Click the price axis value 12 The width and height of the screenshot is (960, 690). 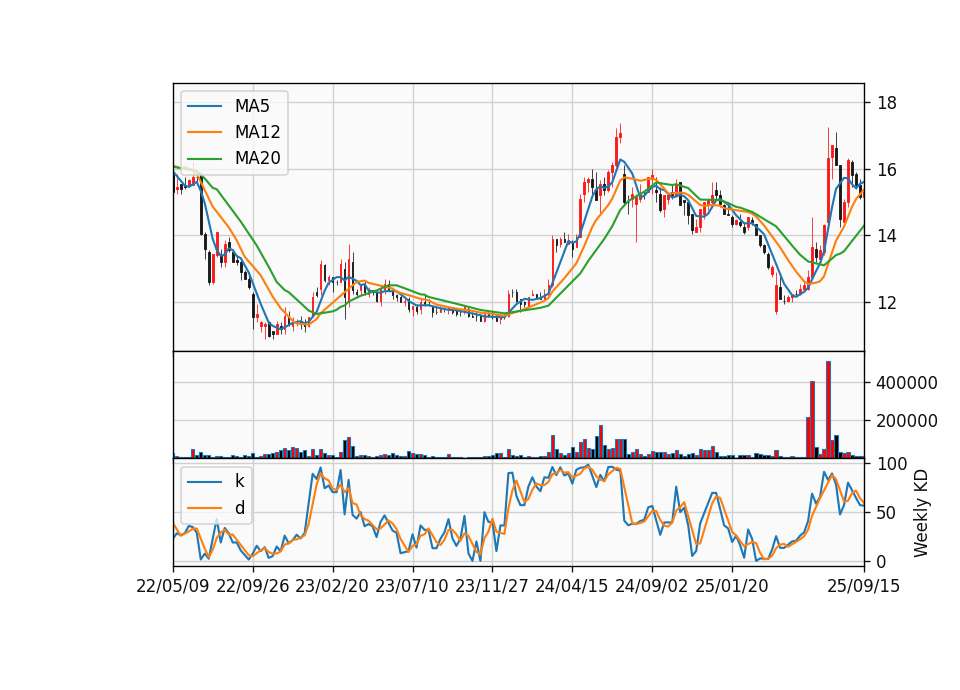coord(887,302)
